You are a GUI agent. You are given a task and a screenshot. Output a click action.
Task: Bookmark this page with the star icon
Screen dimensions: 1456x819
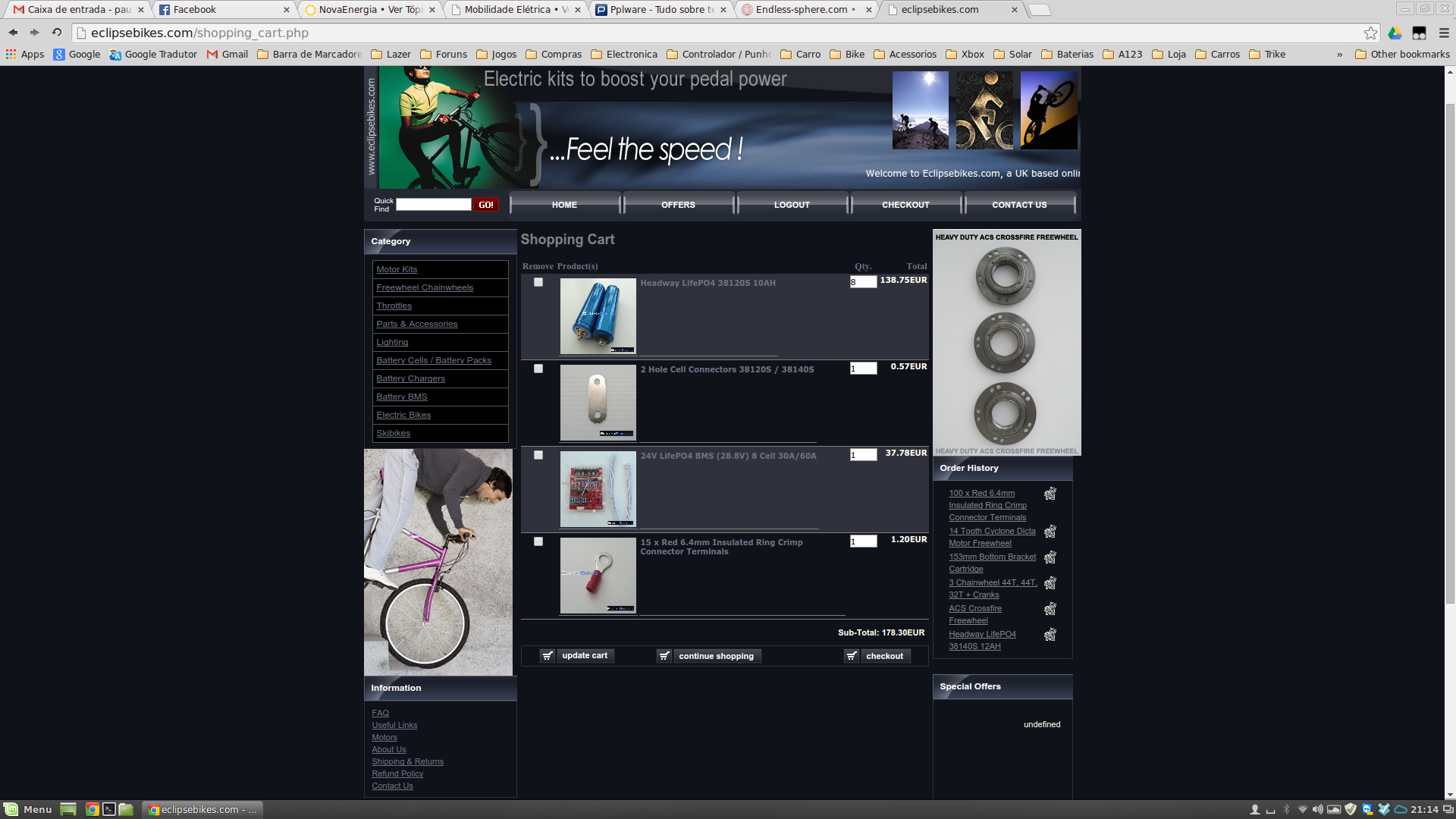click(x=1370, y=33)
